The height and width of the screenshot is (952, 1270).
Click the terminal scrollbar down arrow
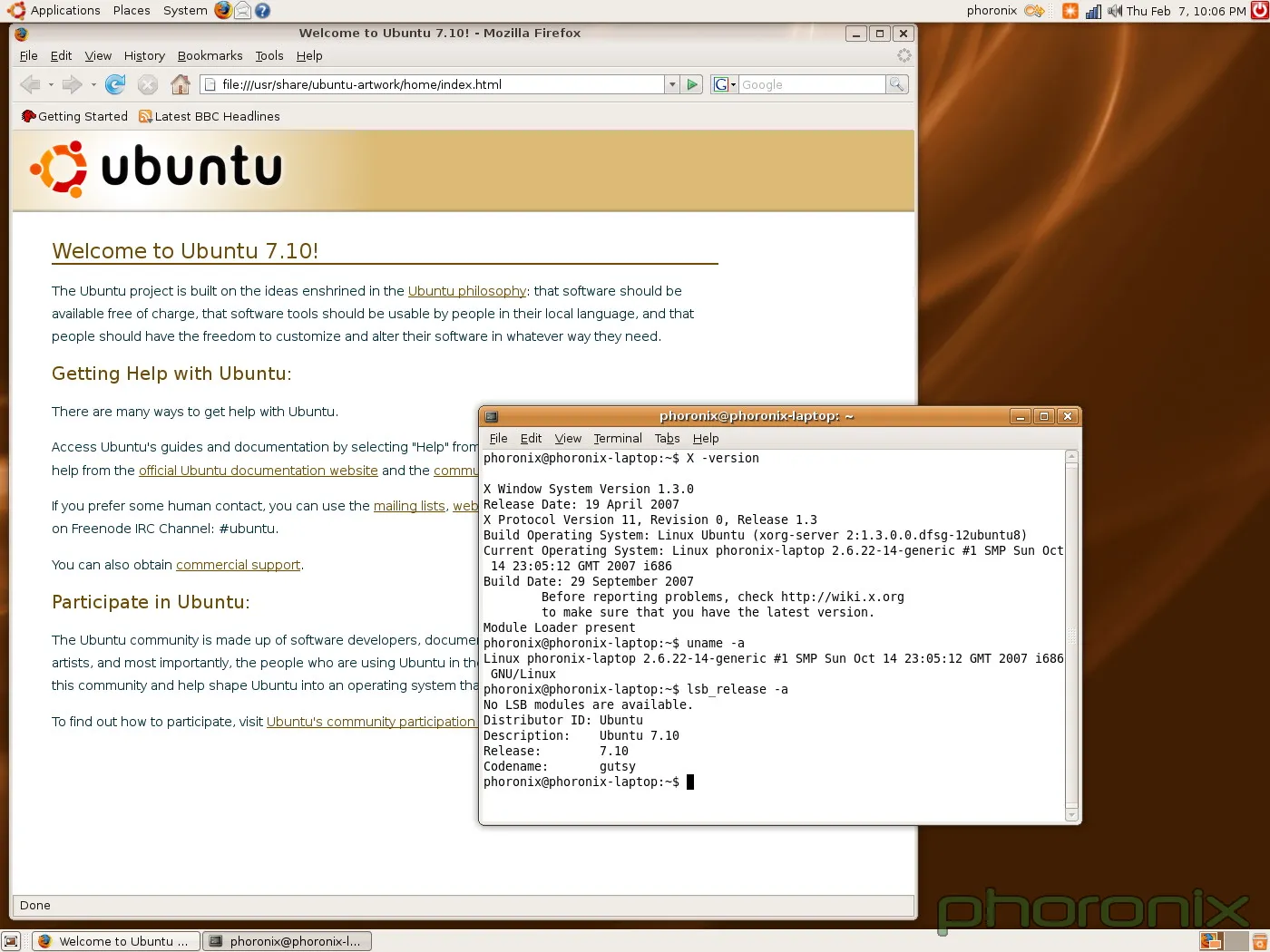1071,815
